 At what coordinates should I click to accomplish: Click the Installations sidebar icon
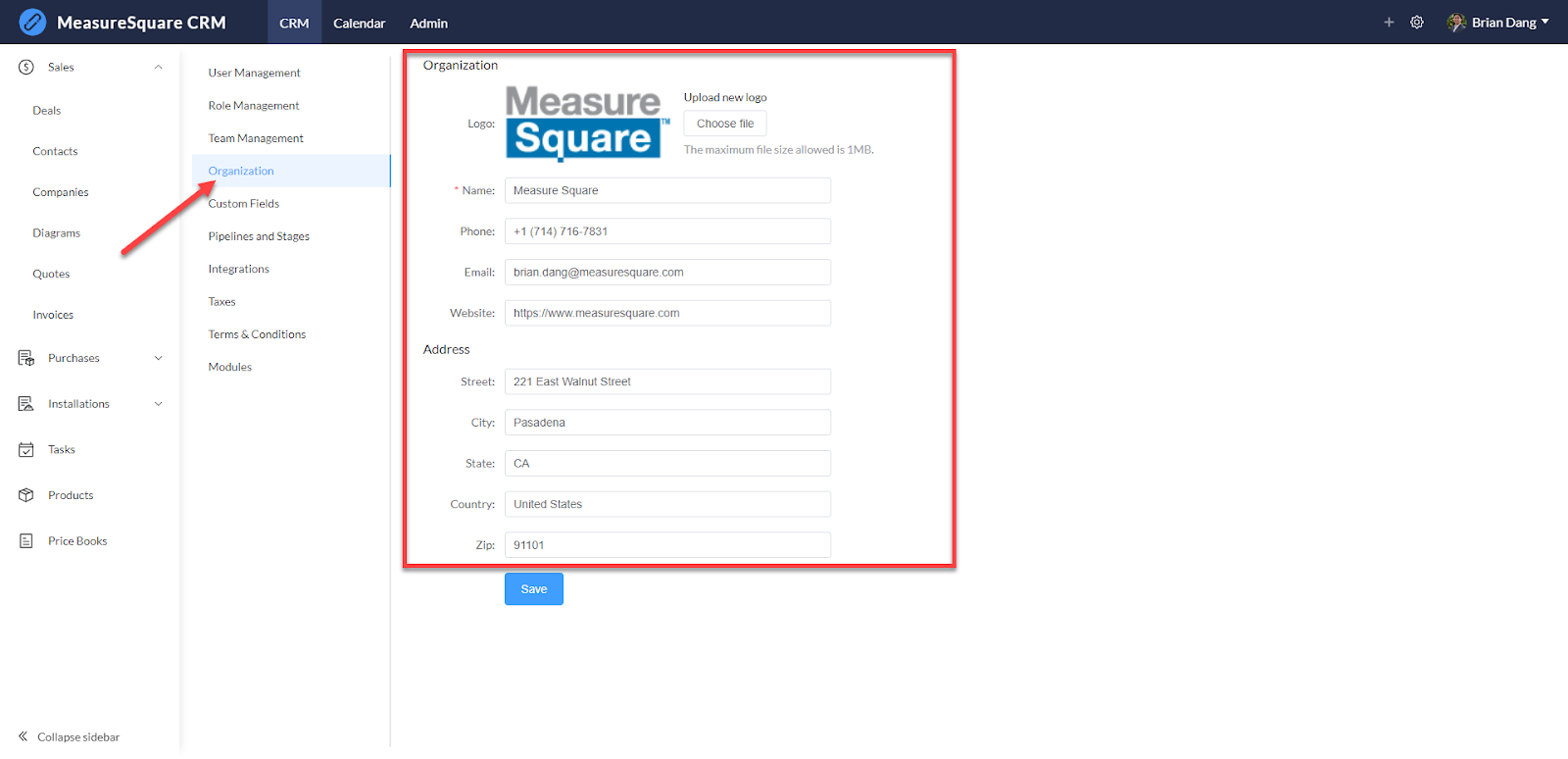pos(26,404)
